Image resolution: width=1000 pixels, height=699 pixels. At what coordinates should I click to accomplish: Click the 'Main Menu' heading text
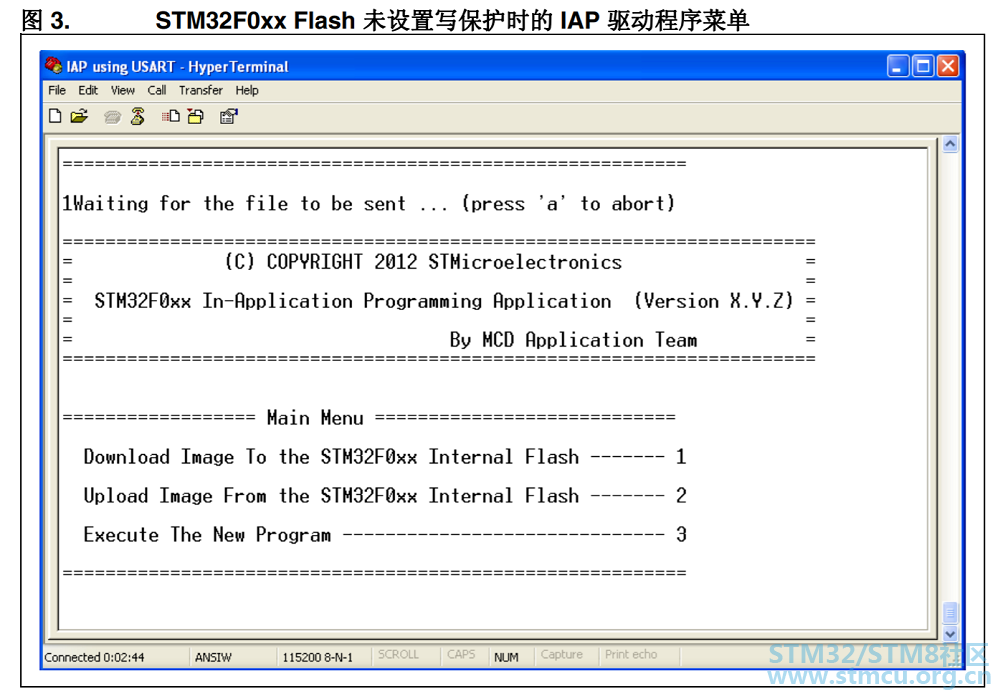click(315, 418)
